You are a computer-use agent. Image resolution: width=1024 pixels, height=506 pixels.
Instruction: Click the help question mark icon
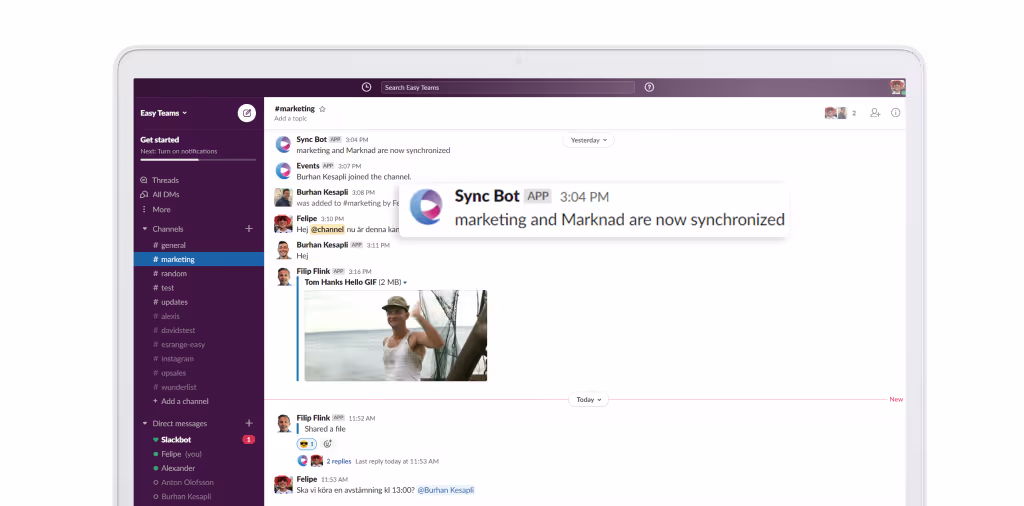(x=649, y=87)
